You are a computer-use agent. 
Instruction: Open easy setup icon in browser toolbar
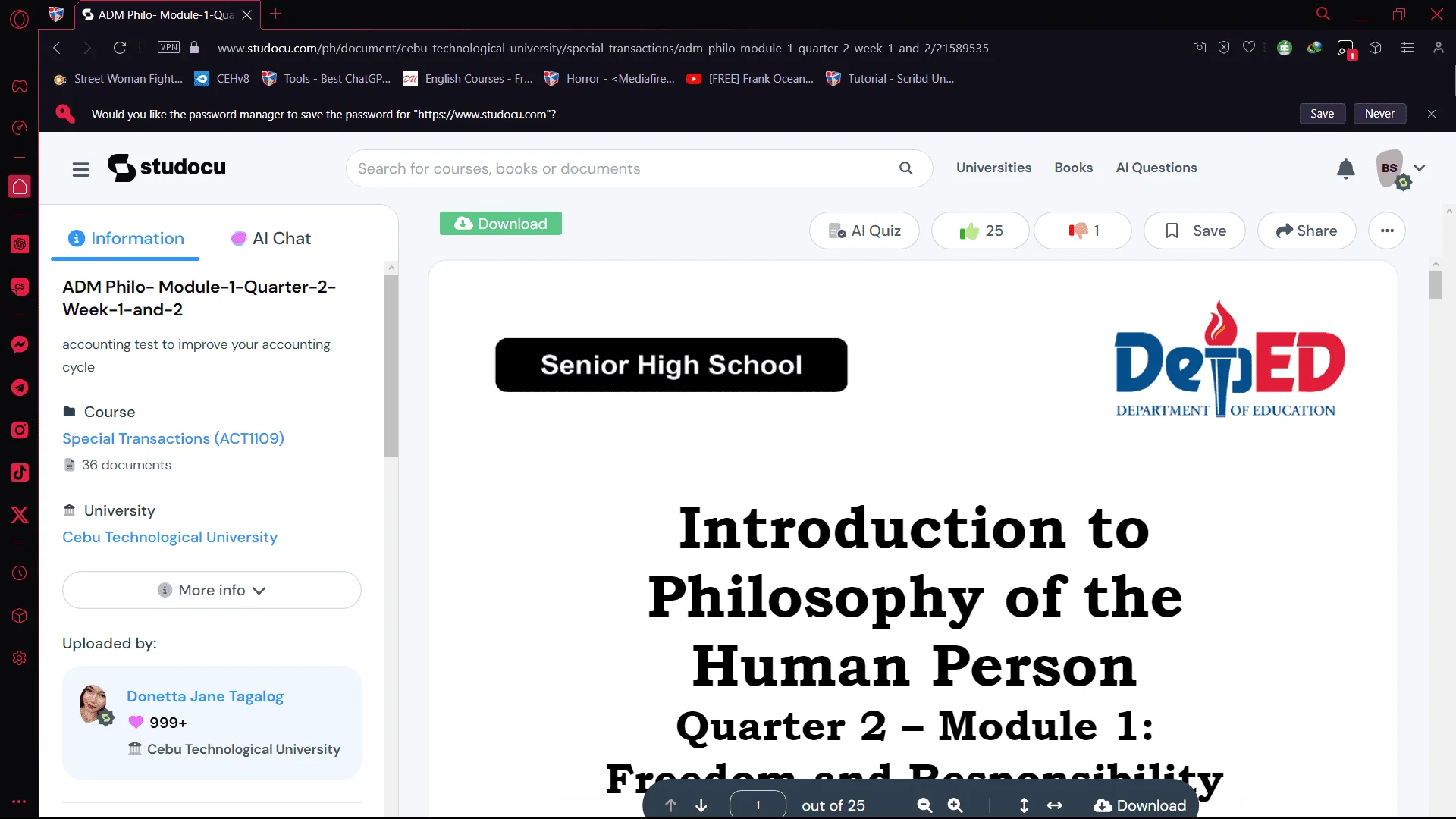(1407, 47)
